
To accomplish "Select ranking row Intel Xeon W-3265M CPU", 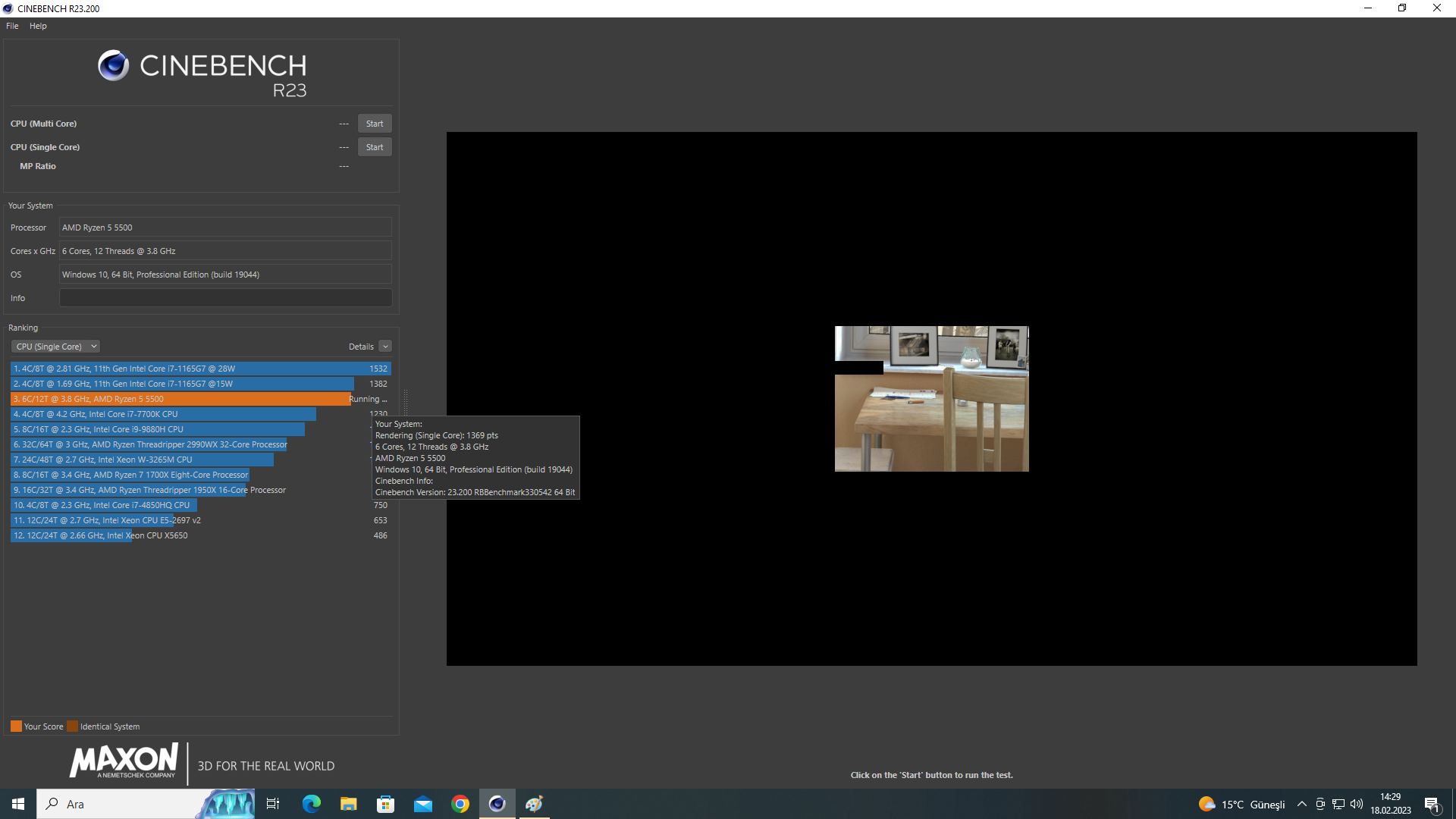I will coord(201,460).
